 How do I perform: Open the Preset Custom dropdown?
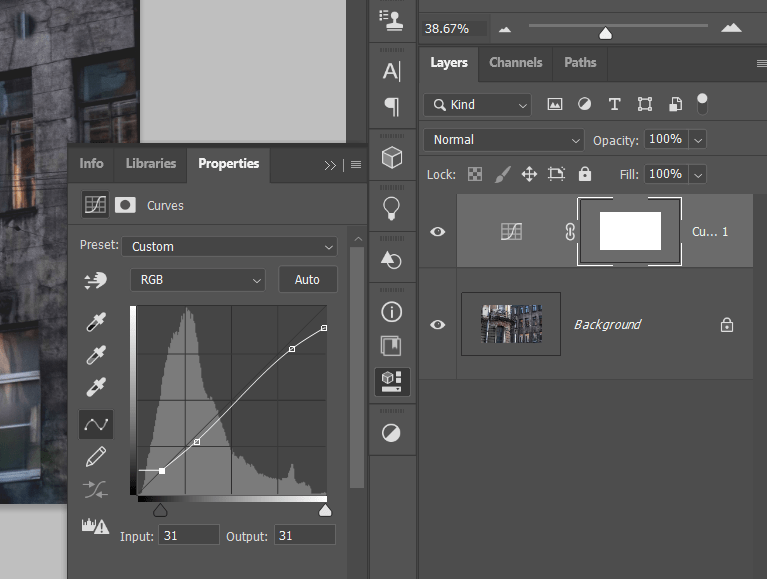229,246
